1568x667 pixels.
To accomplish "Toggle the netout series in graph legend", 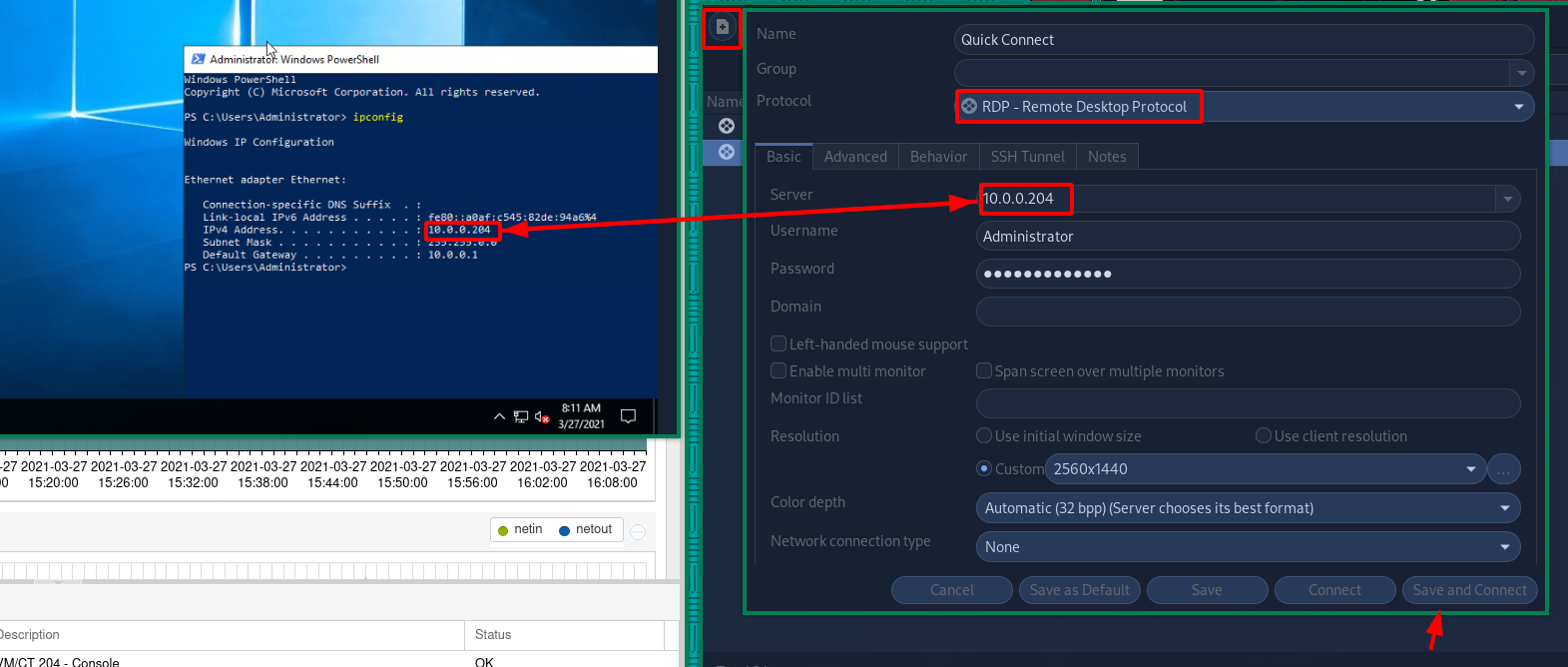I will click(586, 529).
